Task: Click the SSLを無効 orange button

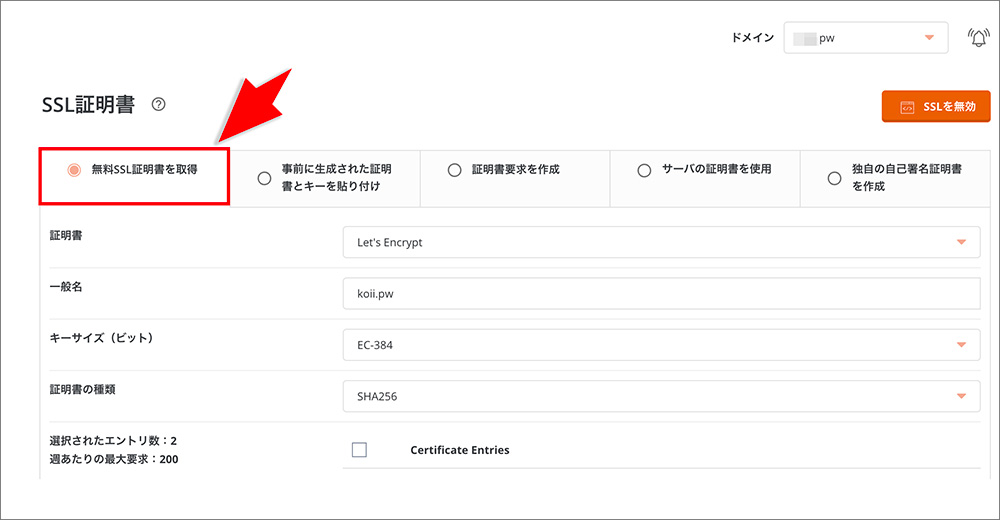Action: [x=936, y=107]
